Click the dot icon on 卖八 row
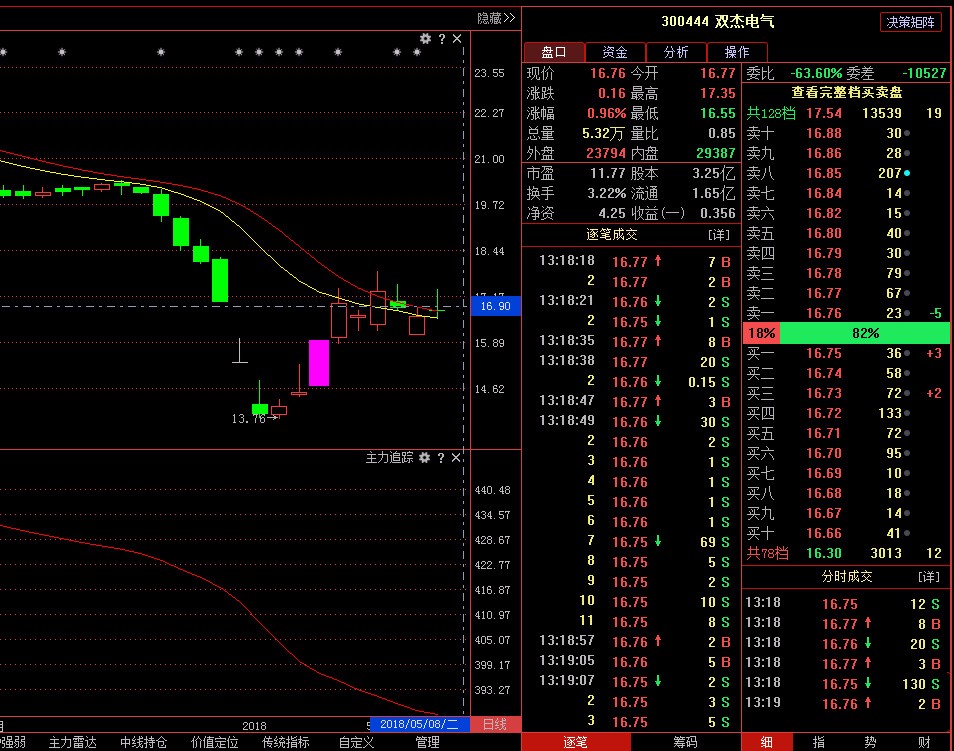Image resolution: width=954 pixels, height=751 pixels. click(x=907, y=173)
